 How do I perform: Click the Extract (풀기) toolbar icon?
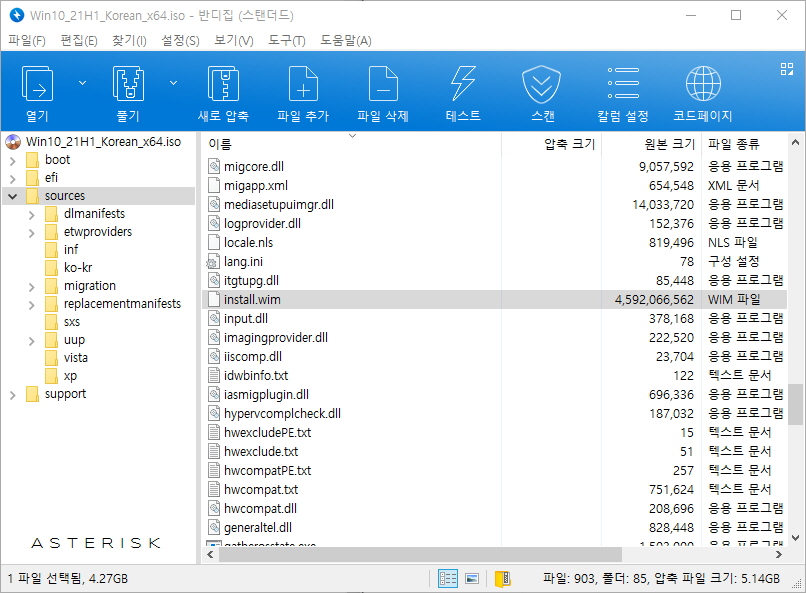pos(128,84)
